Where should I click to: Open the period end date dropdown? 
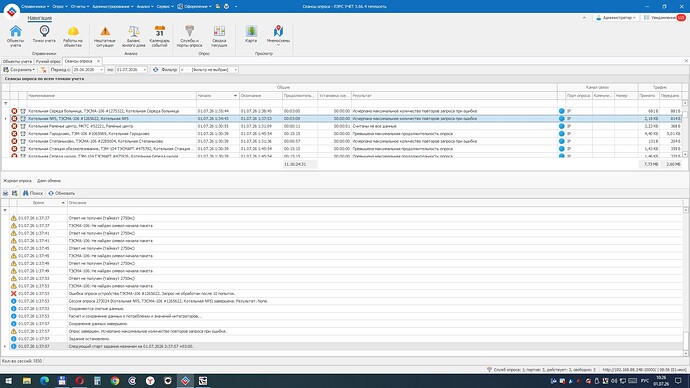144,70
